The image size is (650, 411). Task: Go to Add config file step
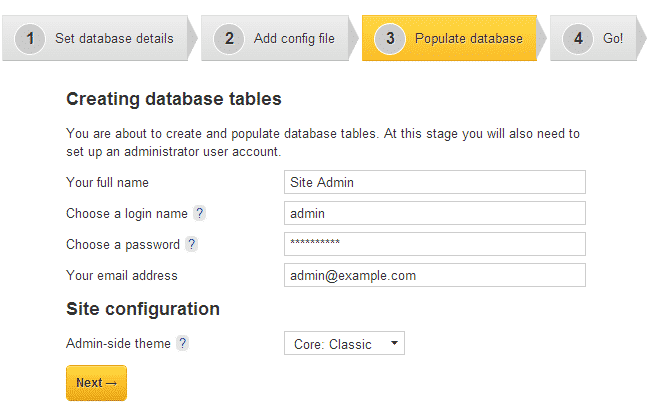click(x=294, y=39)
